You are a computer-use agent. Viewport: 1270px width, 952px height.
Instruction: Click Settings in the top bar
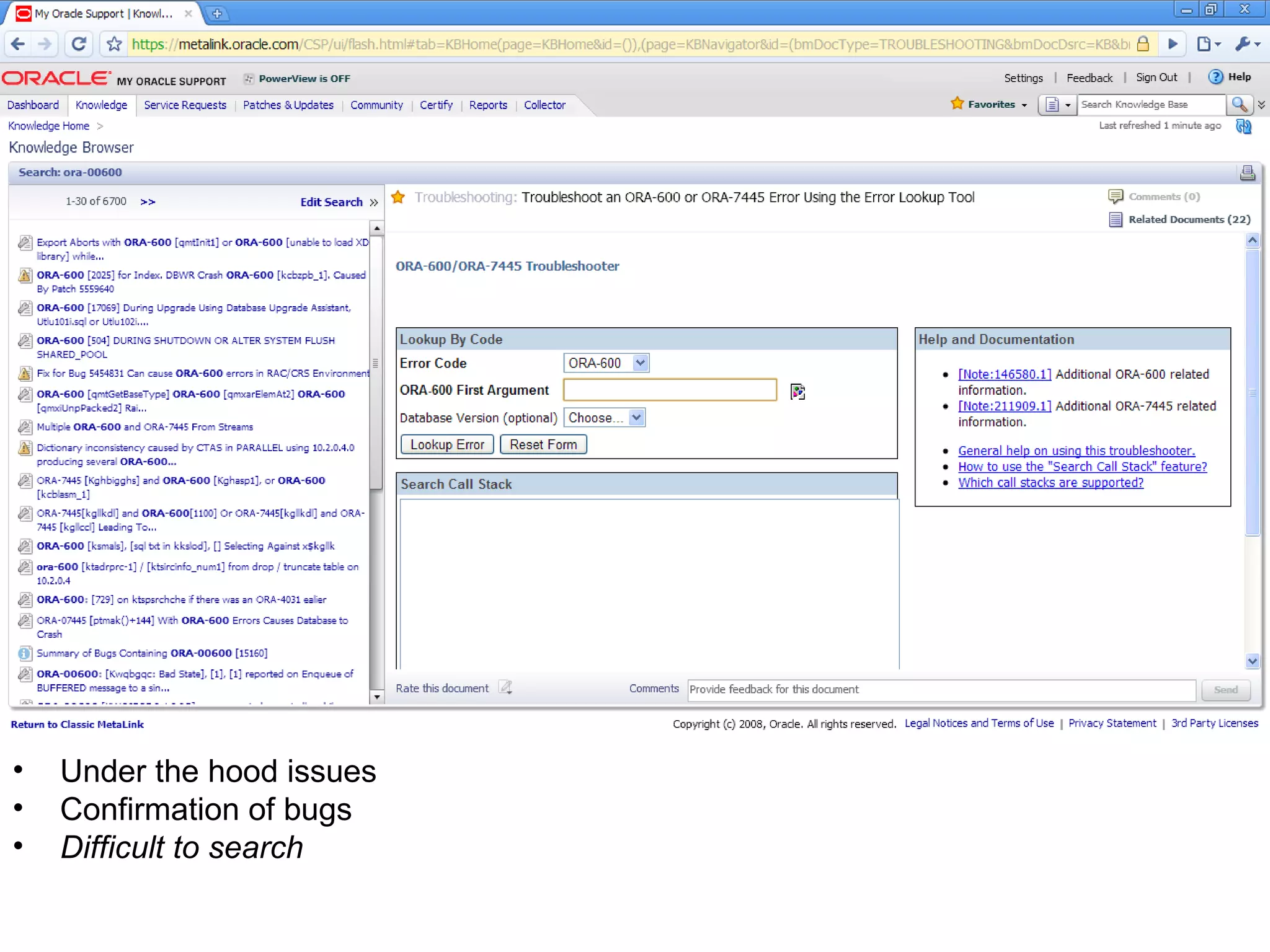click(x=1023, y=78)
